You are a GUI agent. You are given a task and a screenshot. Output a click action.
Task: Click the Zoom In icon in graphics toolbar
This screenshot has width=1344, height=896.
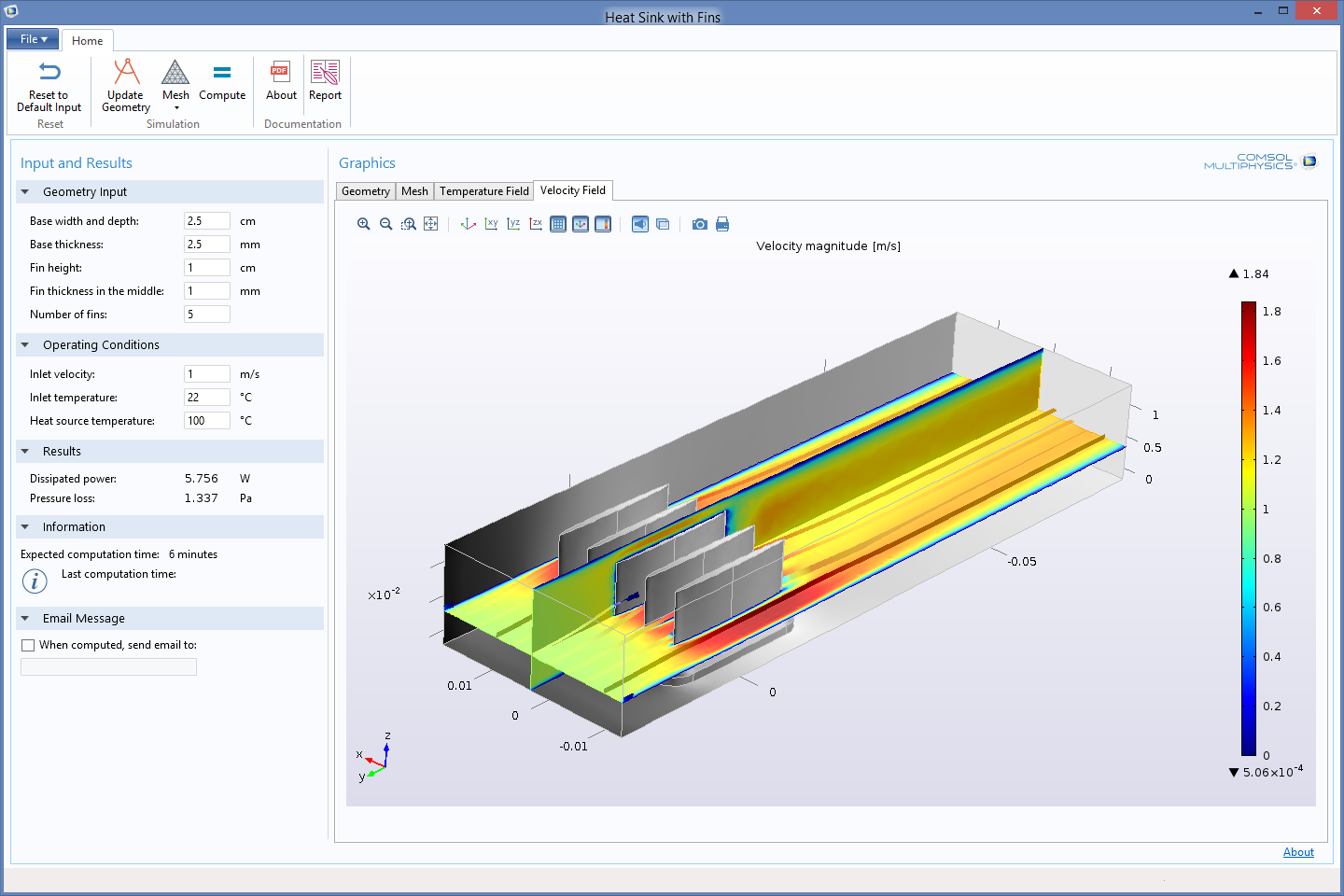point(364,224)
